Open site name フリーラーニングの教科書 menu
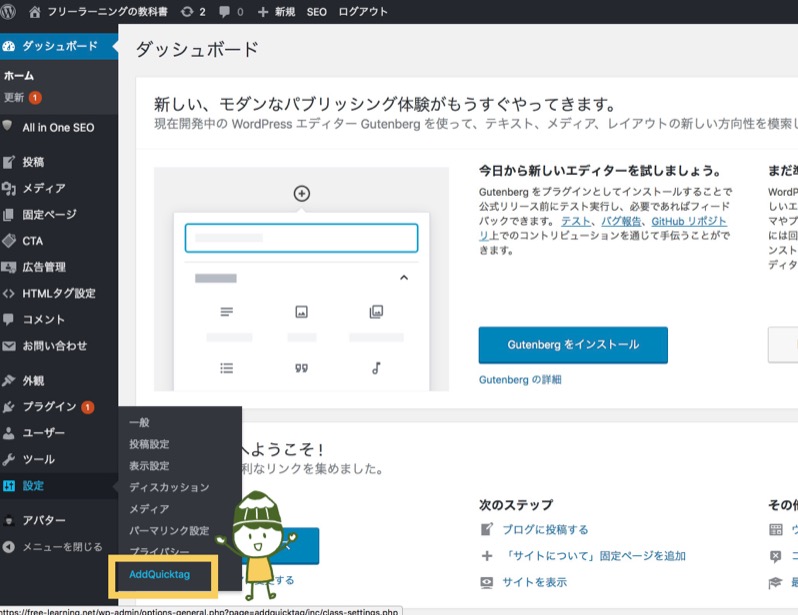 107,12
